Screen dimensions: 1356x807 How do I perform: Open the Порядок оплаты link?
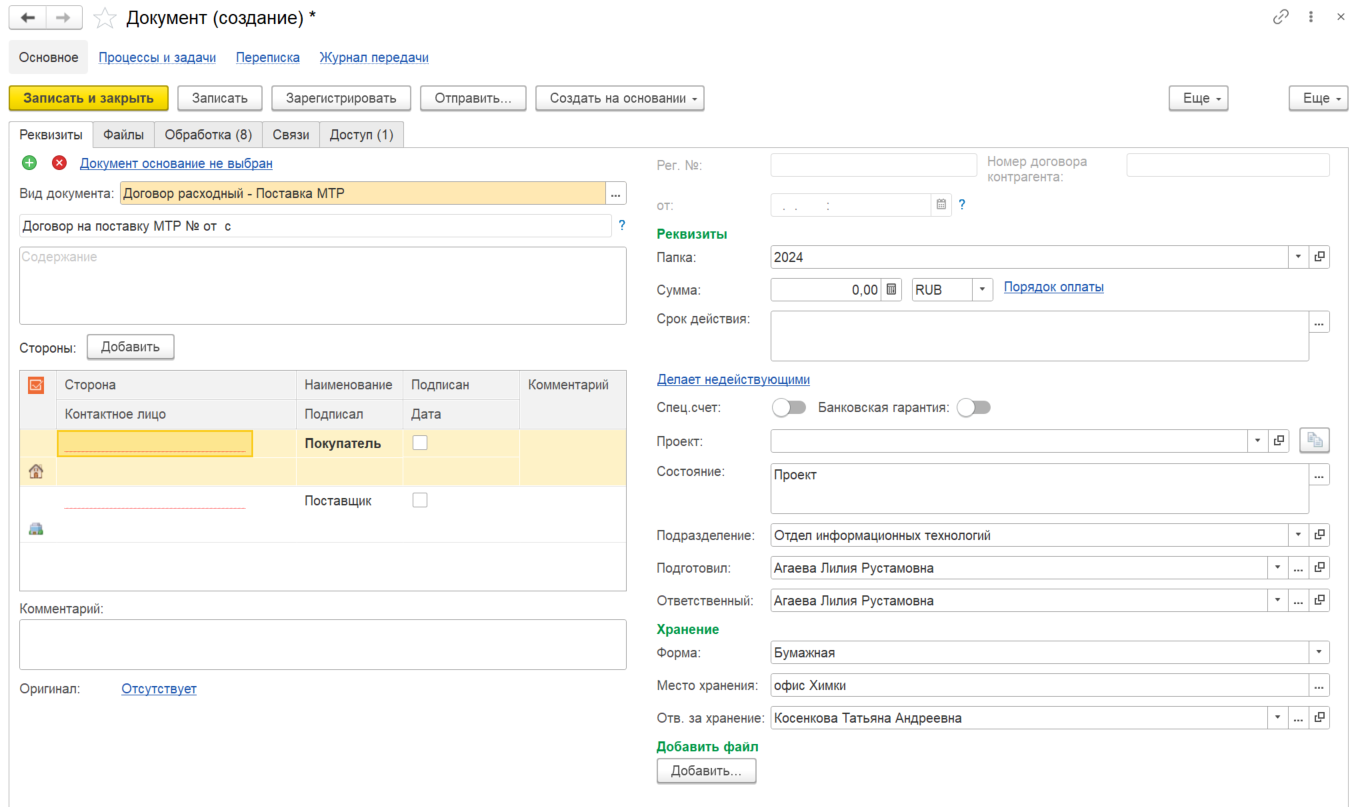pyautogui.click(x=1054, y=287)
